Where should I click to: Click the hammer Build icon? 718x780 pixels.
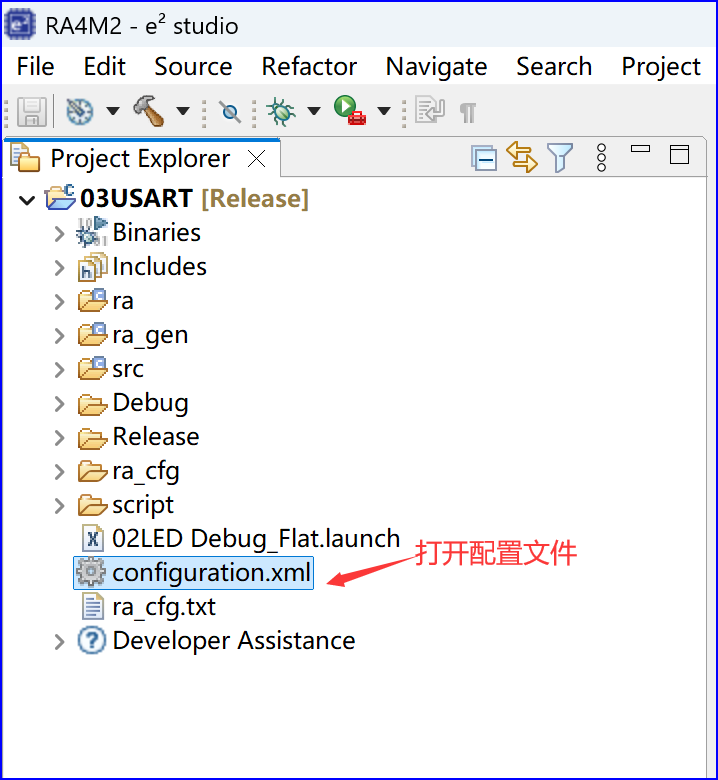point(149,110)
